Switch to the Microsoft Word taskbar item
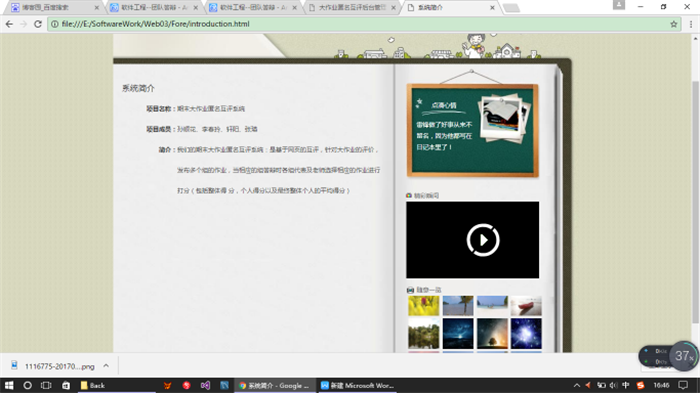700x393 pixels. pyautogui.click(x=357, y=385)
